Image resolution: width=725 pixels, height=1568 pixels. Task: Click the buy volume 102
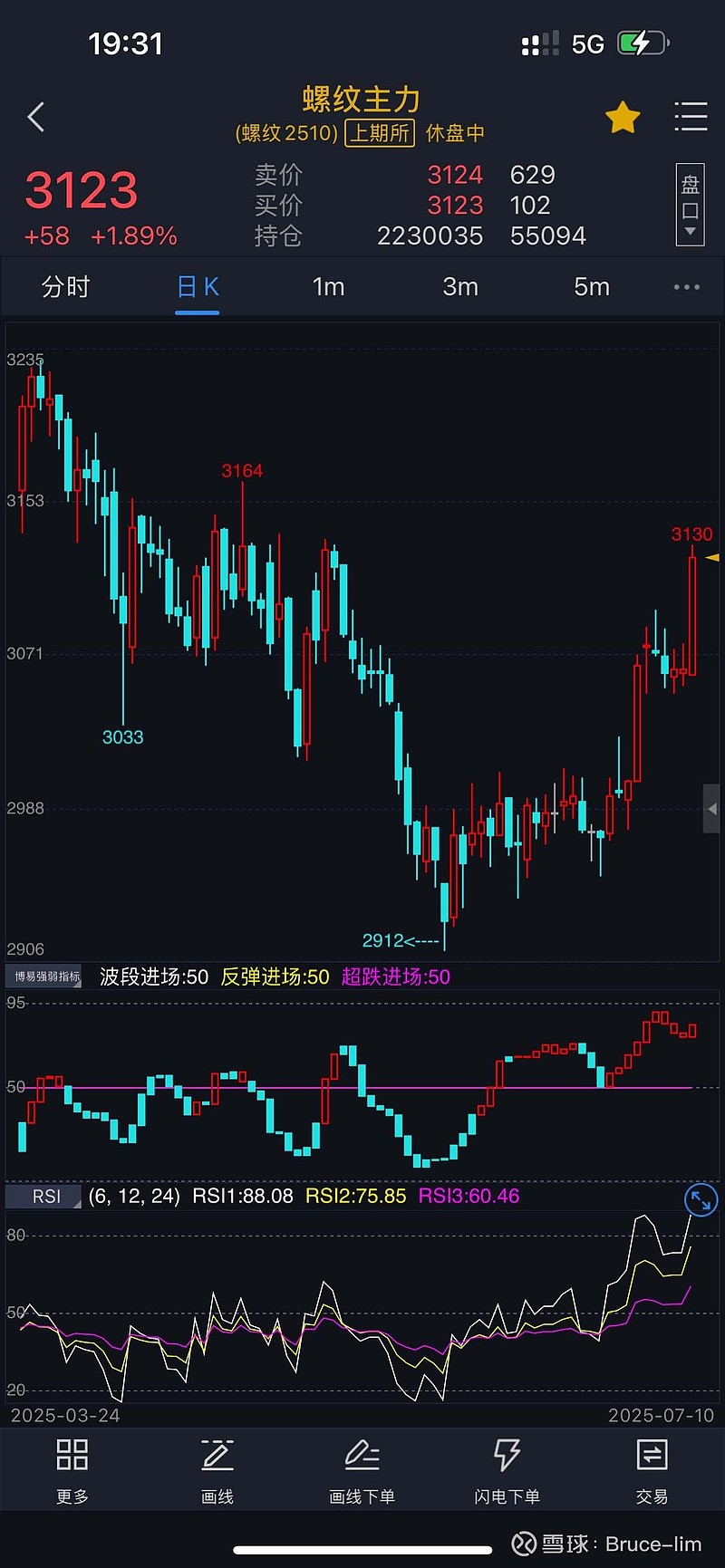[530, 206]
